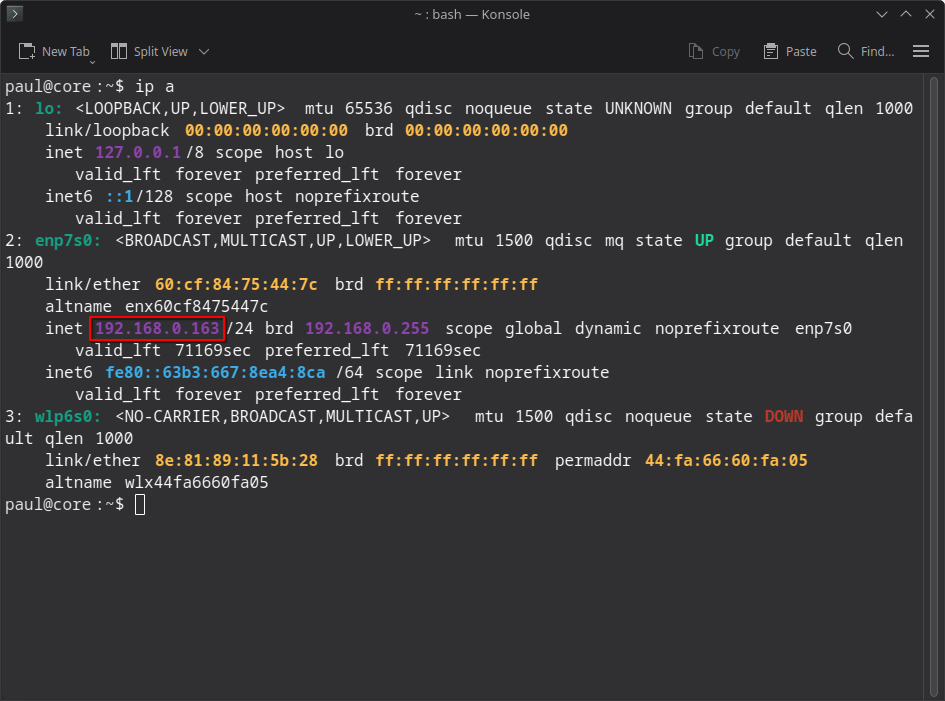Click the MAC address 8e:81:89:11:5b:28
The height and width of the screenshot is (701, 945).
point(236,461)
